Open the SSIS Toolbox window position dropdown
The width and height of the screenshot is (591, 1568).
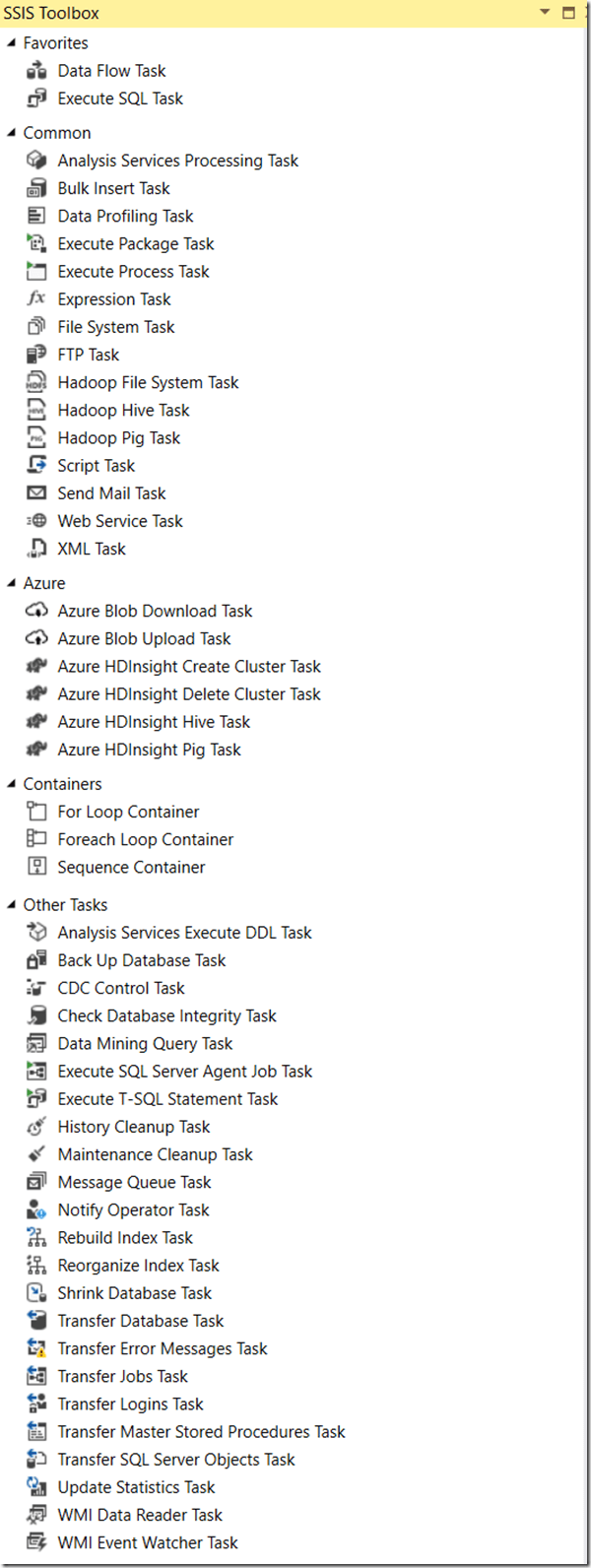coord(545,13)
